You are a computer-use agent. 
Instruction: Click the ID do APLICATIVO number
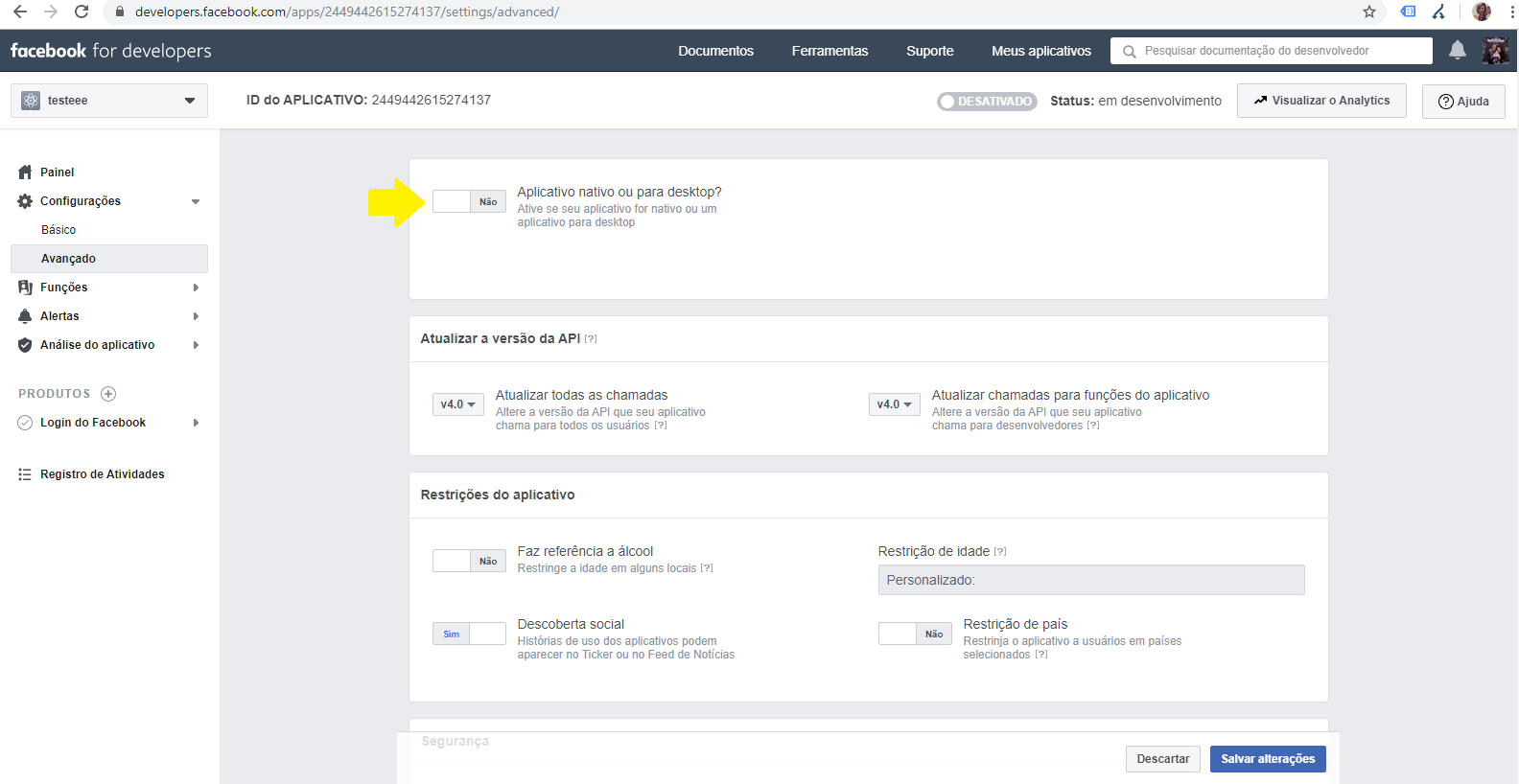click(x=432, y=100)
